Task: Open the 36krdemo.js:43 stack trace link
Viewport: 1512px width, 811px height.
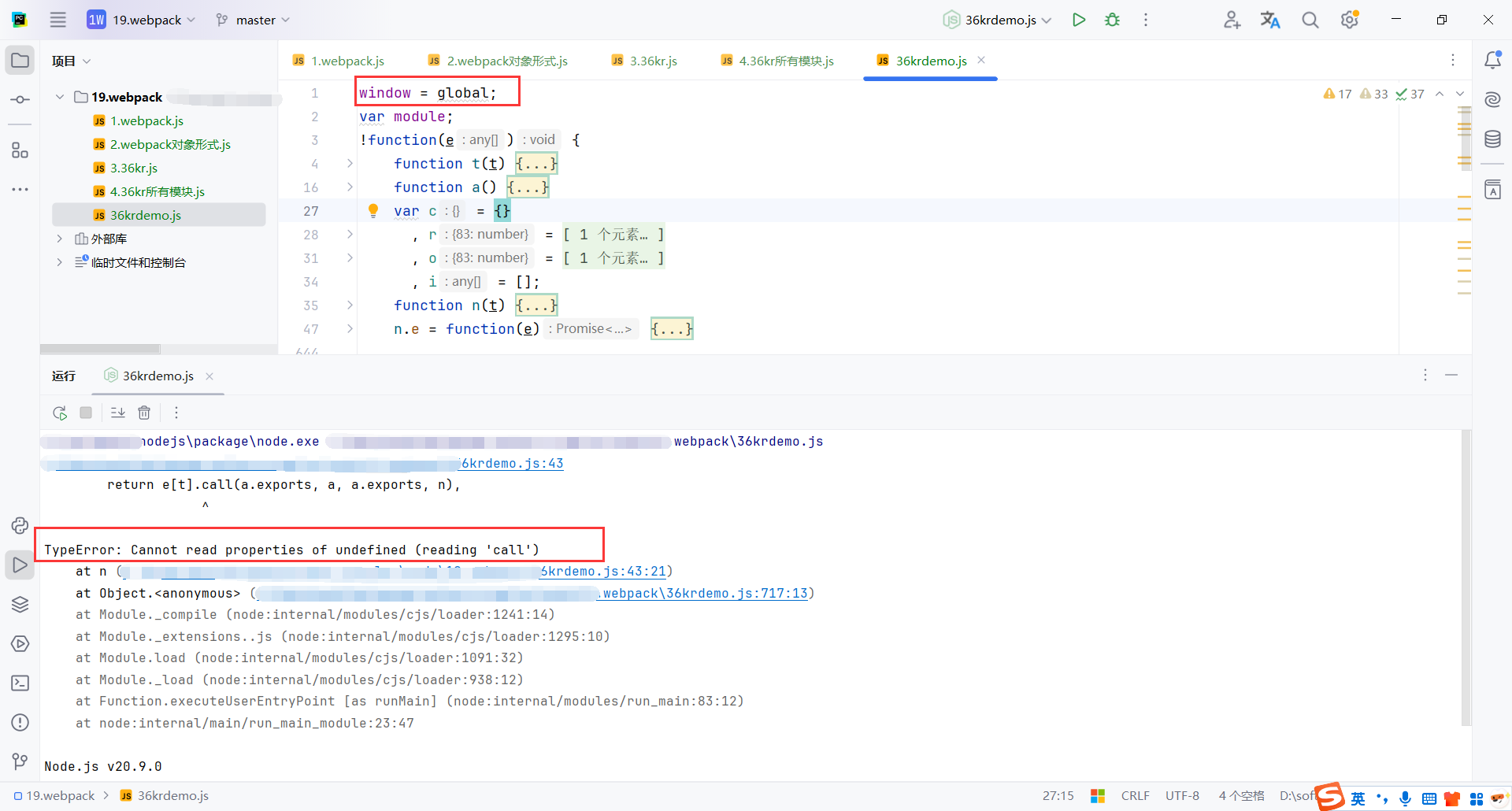Action: point(511,463)
